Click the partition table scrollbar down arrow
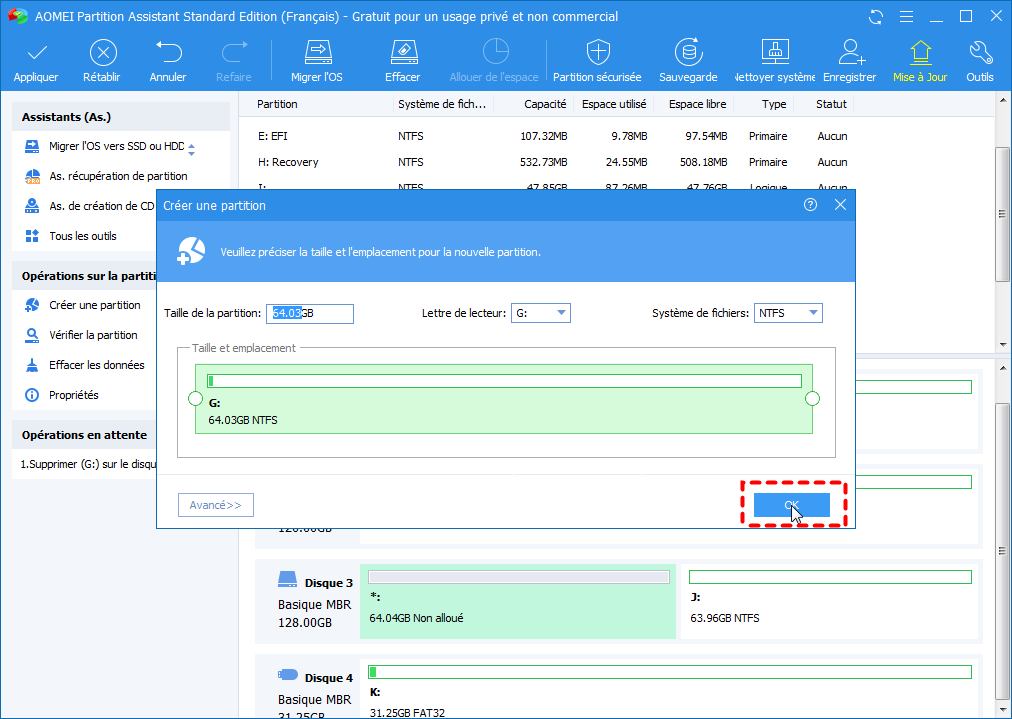Viewport: 1012px width, 719px height. 1002,345
